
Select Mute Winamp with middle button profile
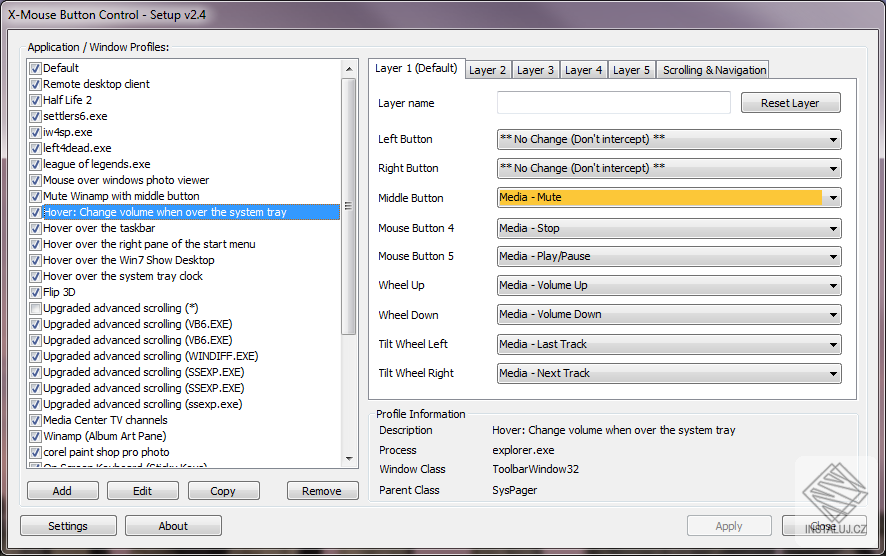(121, 196)
